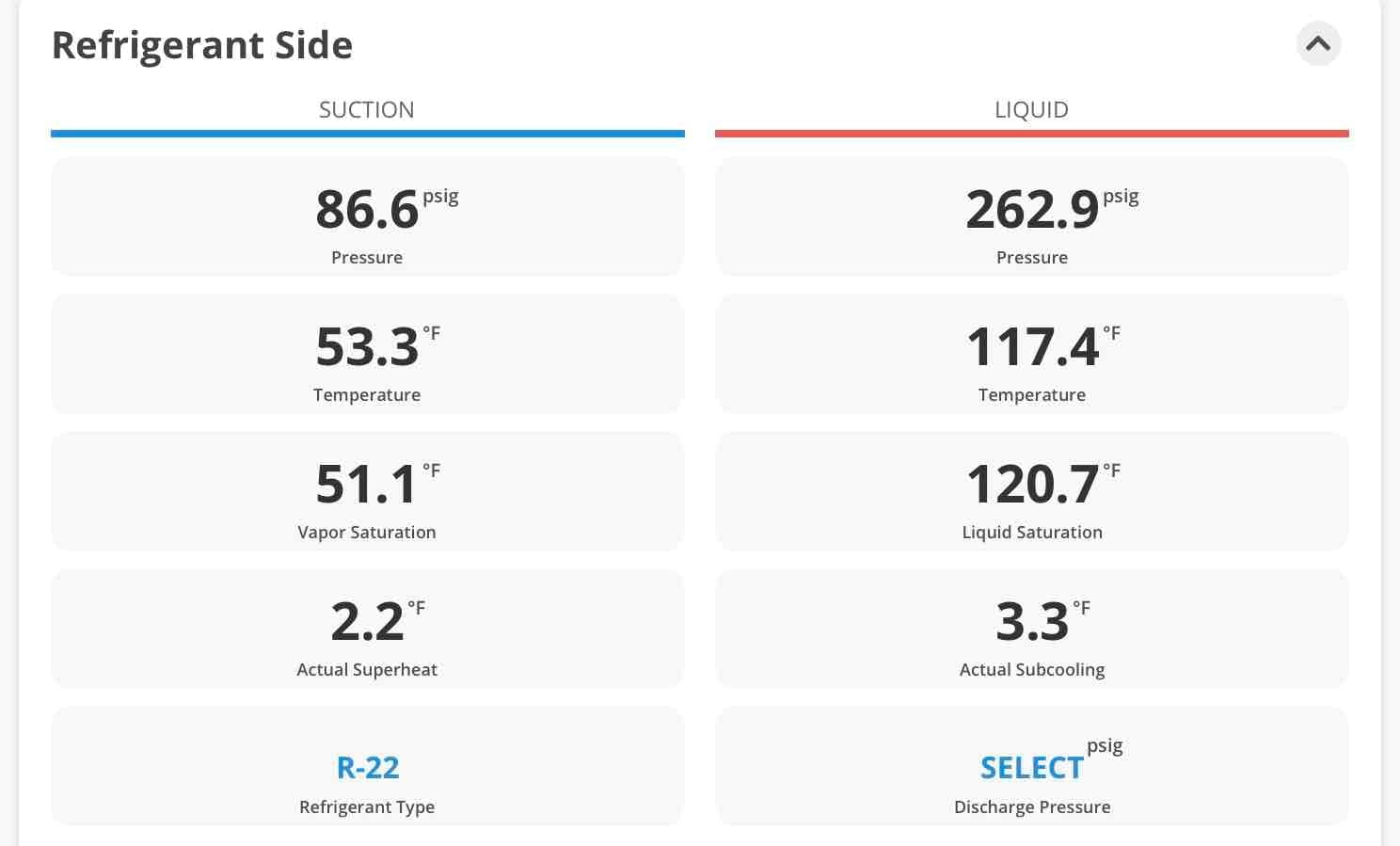Viewport: 1400px width, 846px height.
Task: Tap the Liquid Saturation 120.7 °F card
Action: 1032,491
